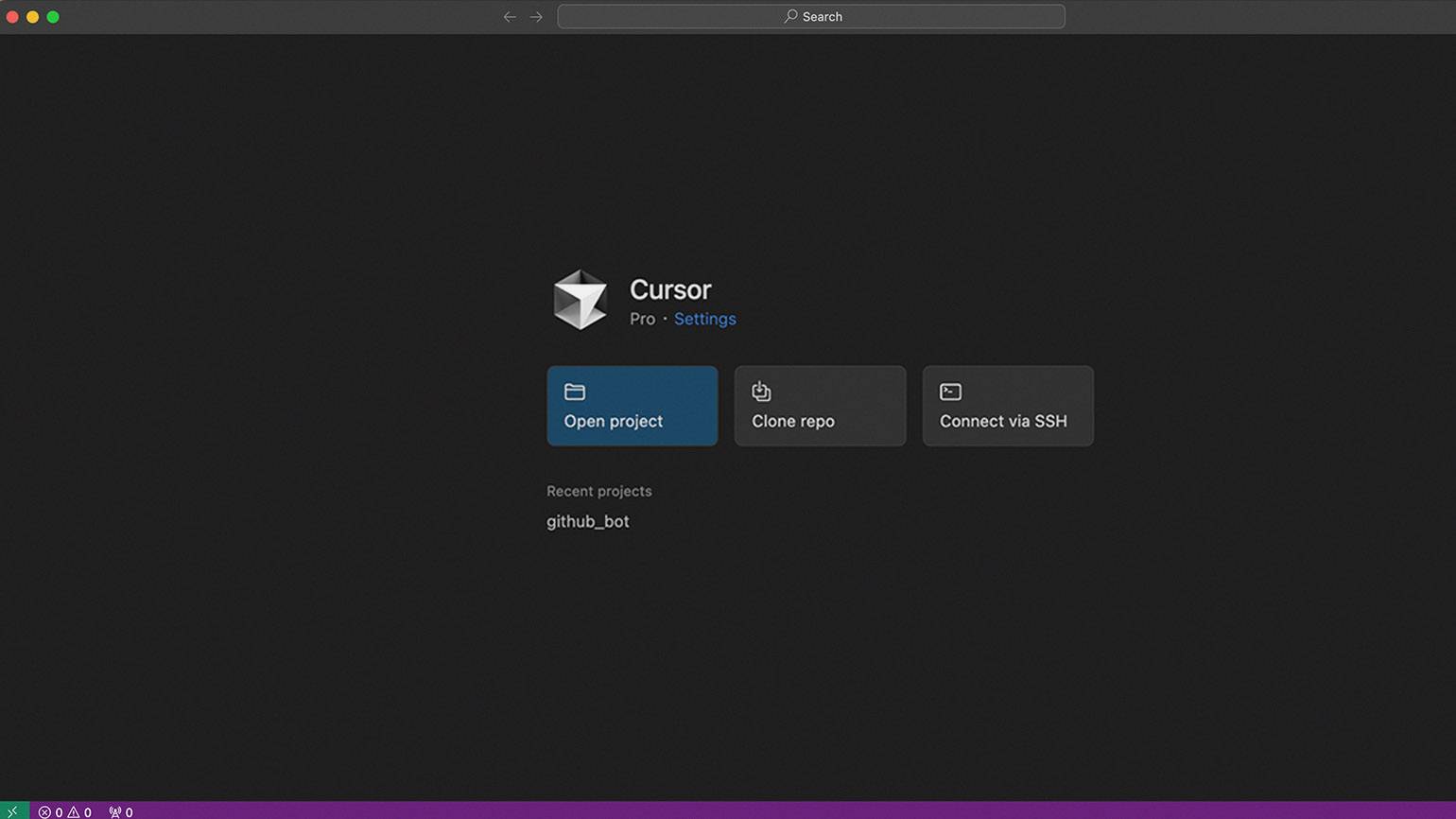Click the back navigation arrow
The height and width of the screenshot is (819, 1456).
[510, 17]
